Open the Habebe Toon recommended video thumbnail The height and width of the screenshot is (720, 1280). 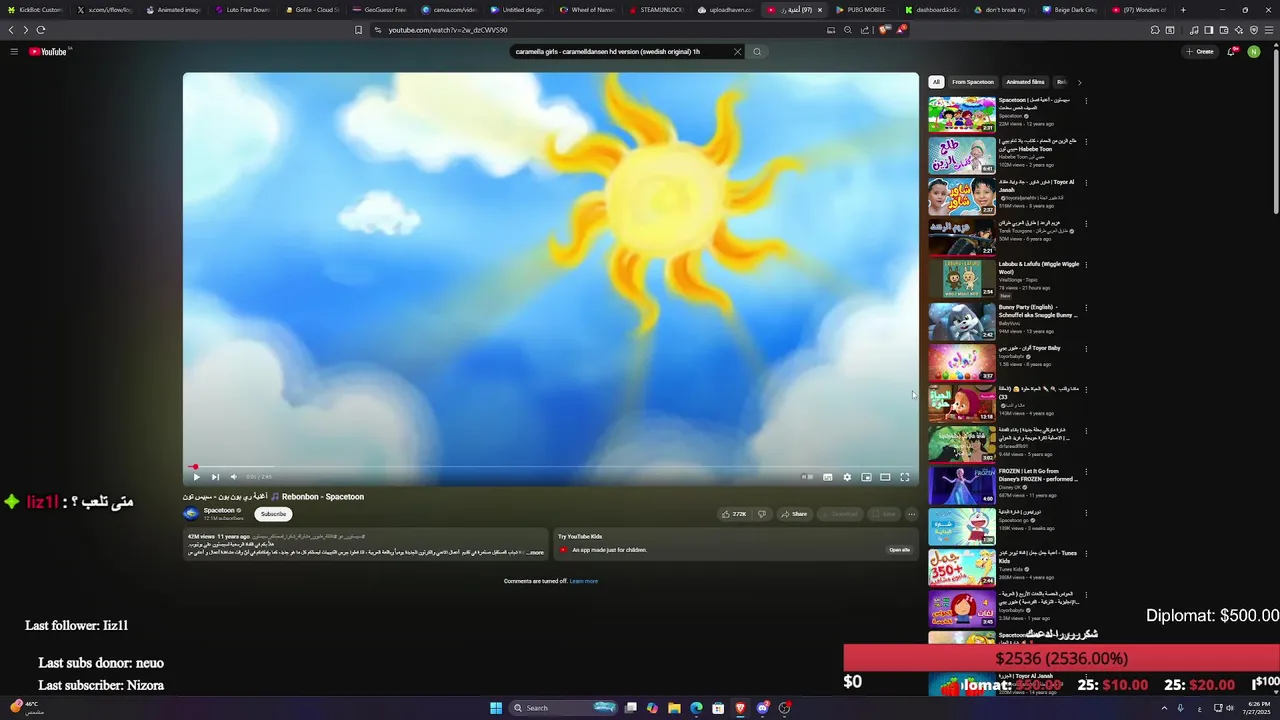(962, 155)
